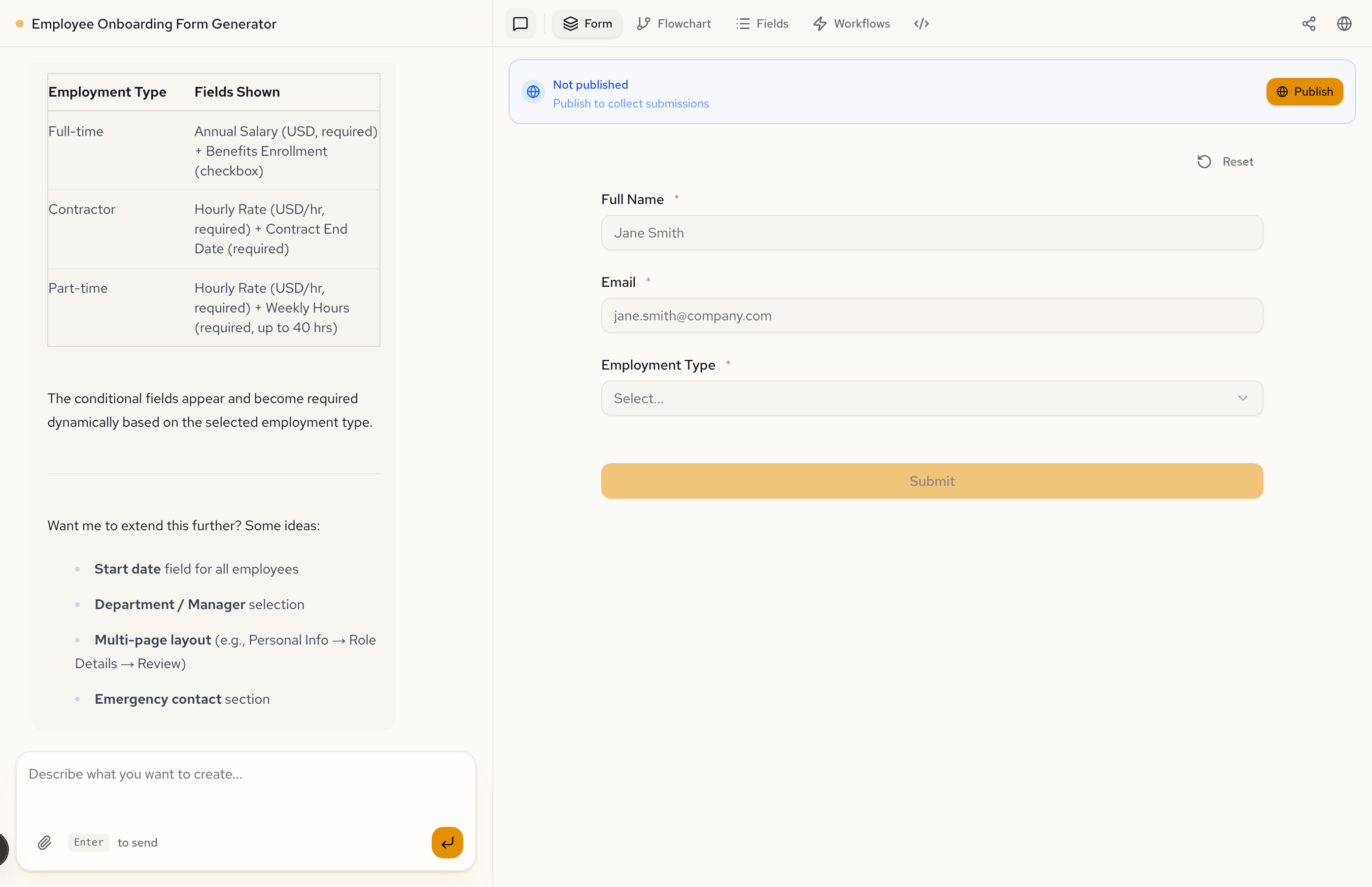Click the paperclip attachment icon
Screen dimensions: 1372x887
[x=44, y=843]
